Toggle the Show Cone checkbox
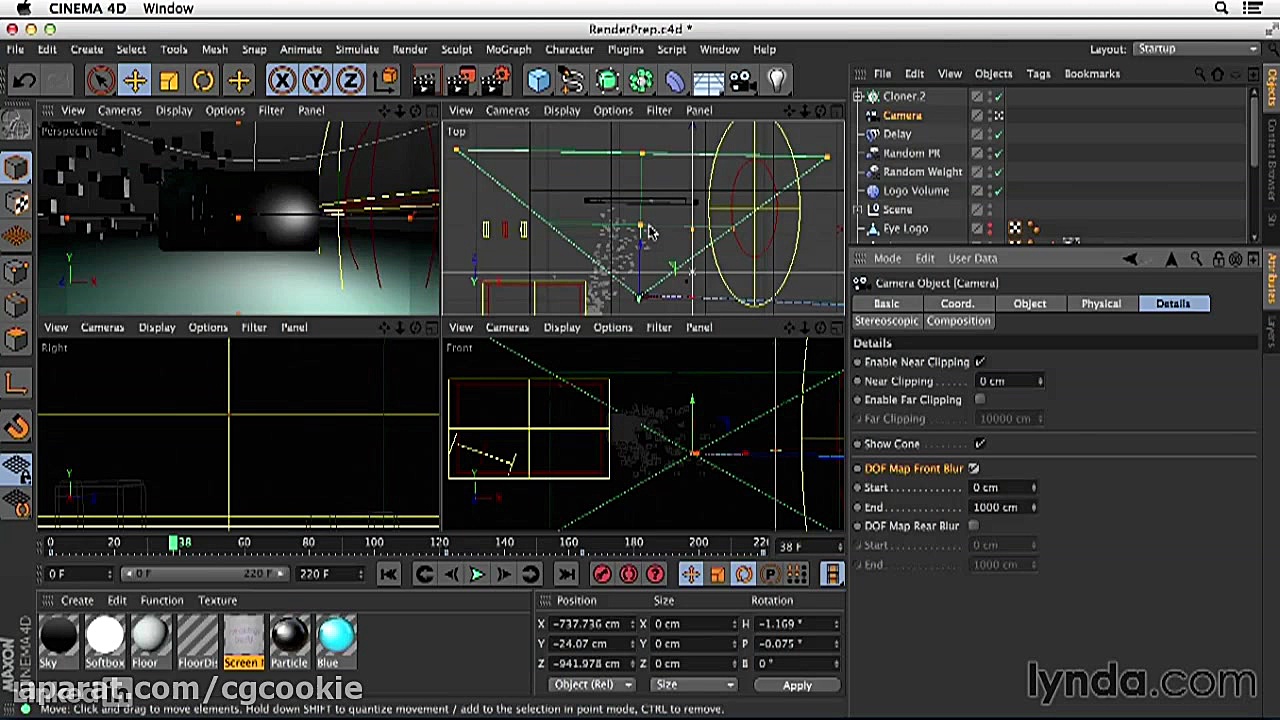This screenshot has width=1280, height=720. coord(979,443)
